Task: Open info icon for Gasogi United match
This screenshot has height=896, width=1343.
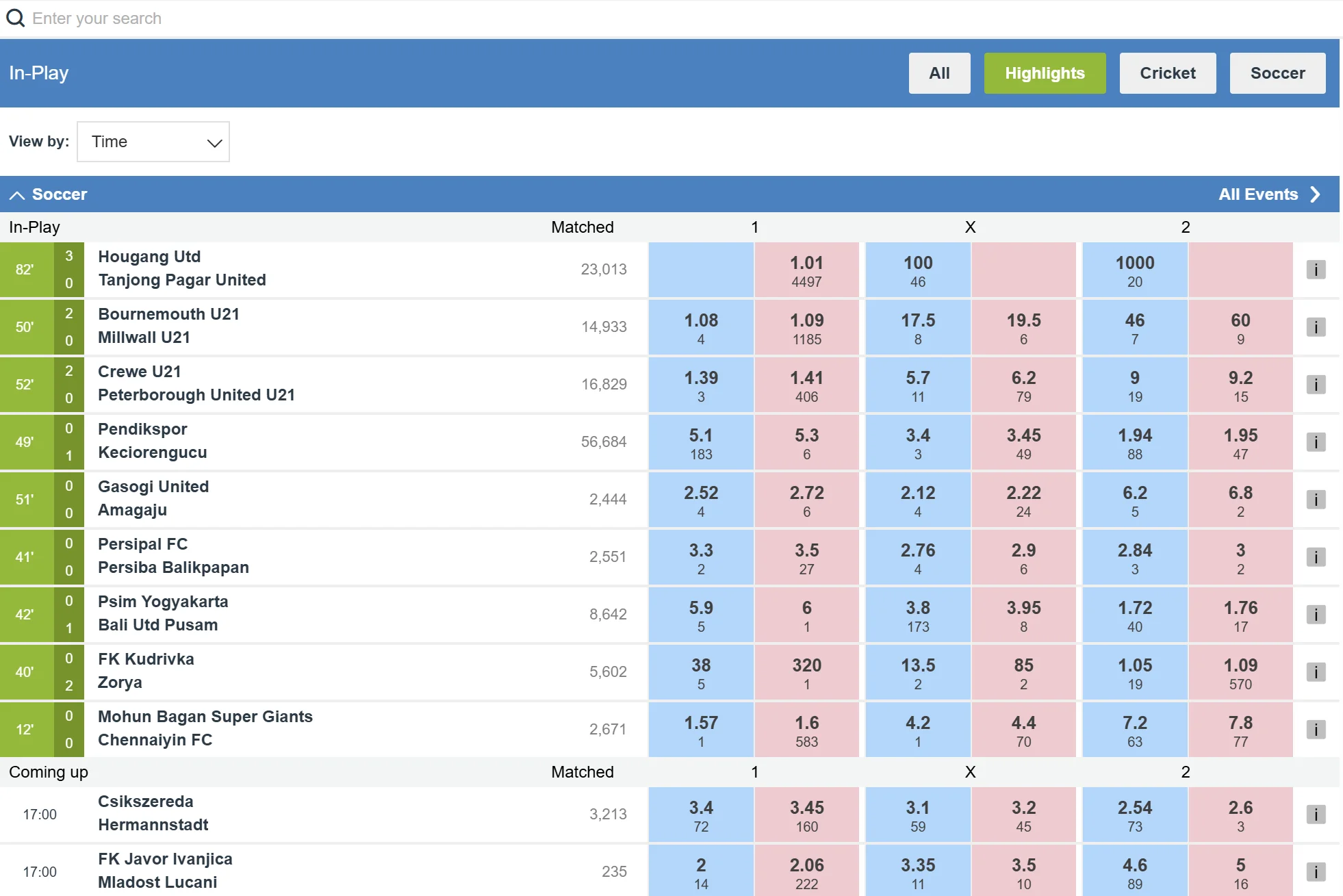Action: tap(1316, 500)
